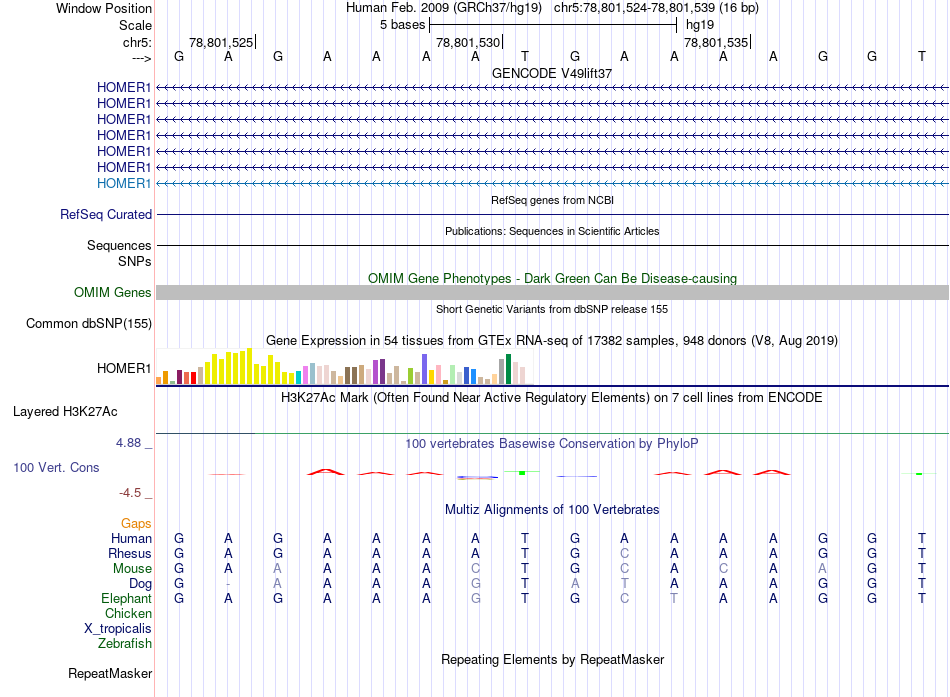
Task: Select the light blue HOMER1 transcript label
Action: click(x=124, y=183)
